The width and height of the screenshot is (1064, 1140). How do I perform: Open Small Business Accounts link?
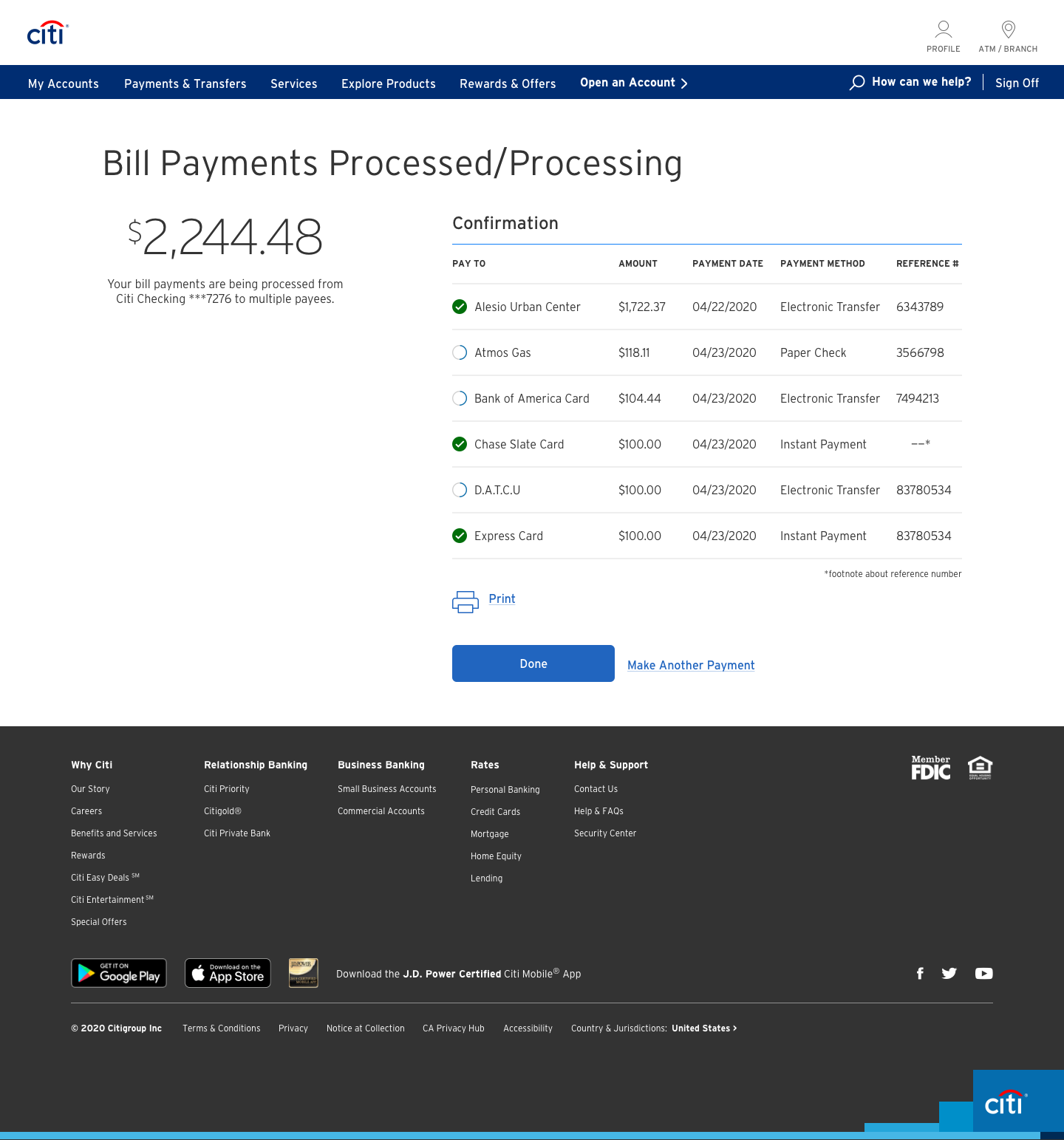click(x=387, y=788)
